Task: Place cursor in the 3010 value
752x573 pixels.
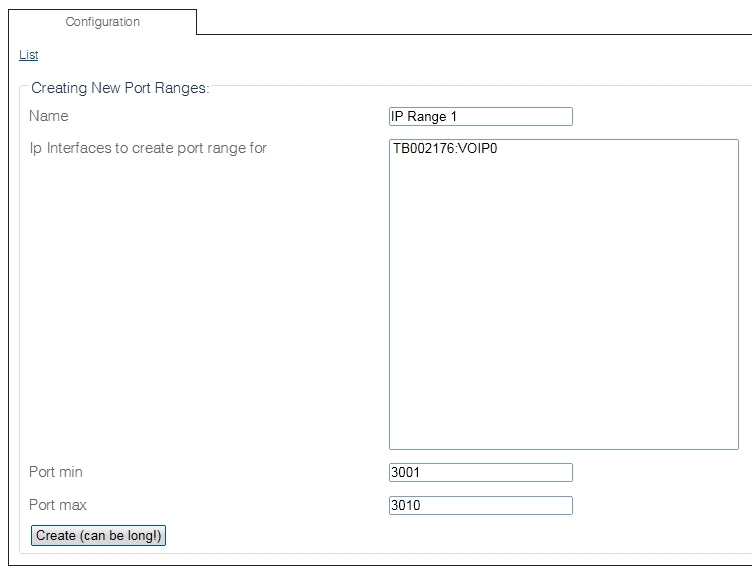Action: click(407, 506)
